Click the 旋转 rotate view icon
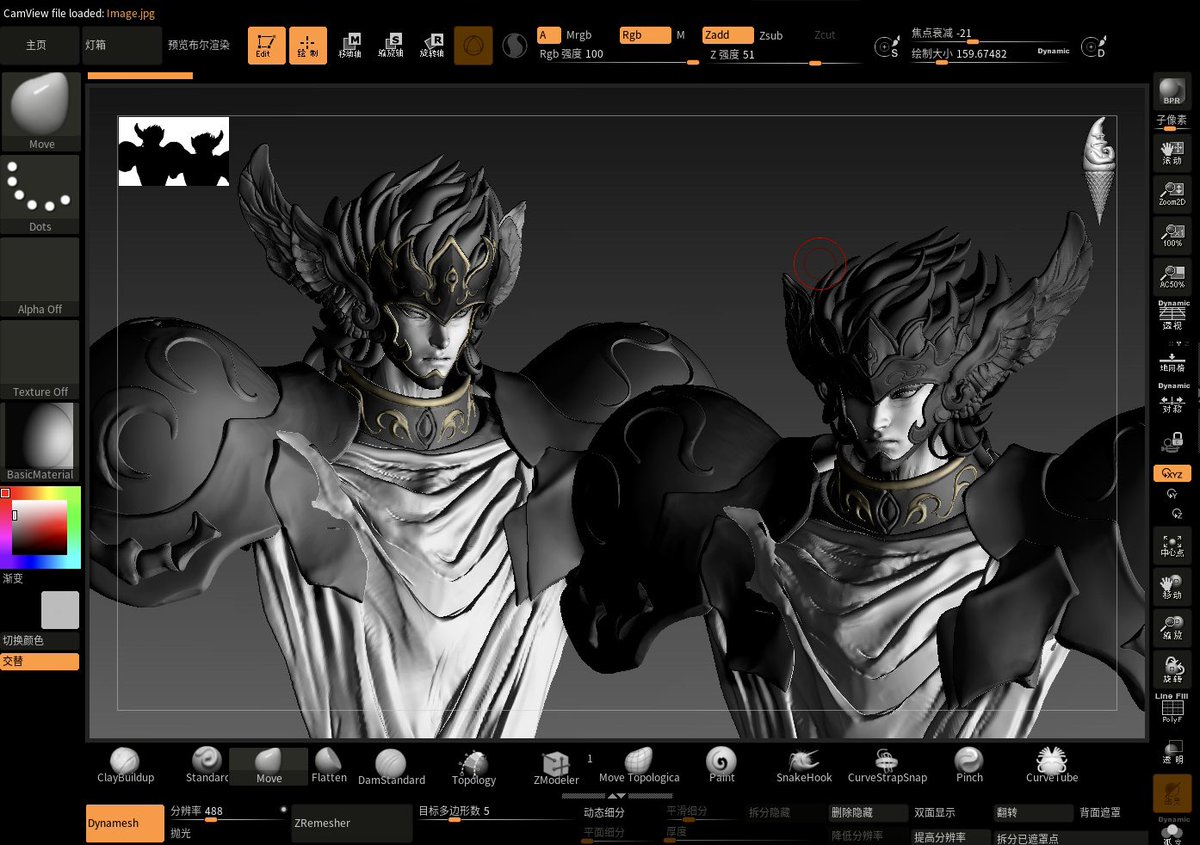Viewport: 1200px width, 845px height. (1171, 670)
